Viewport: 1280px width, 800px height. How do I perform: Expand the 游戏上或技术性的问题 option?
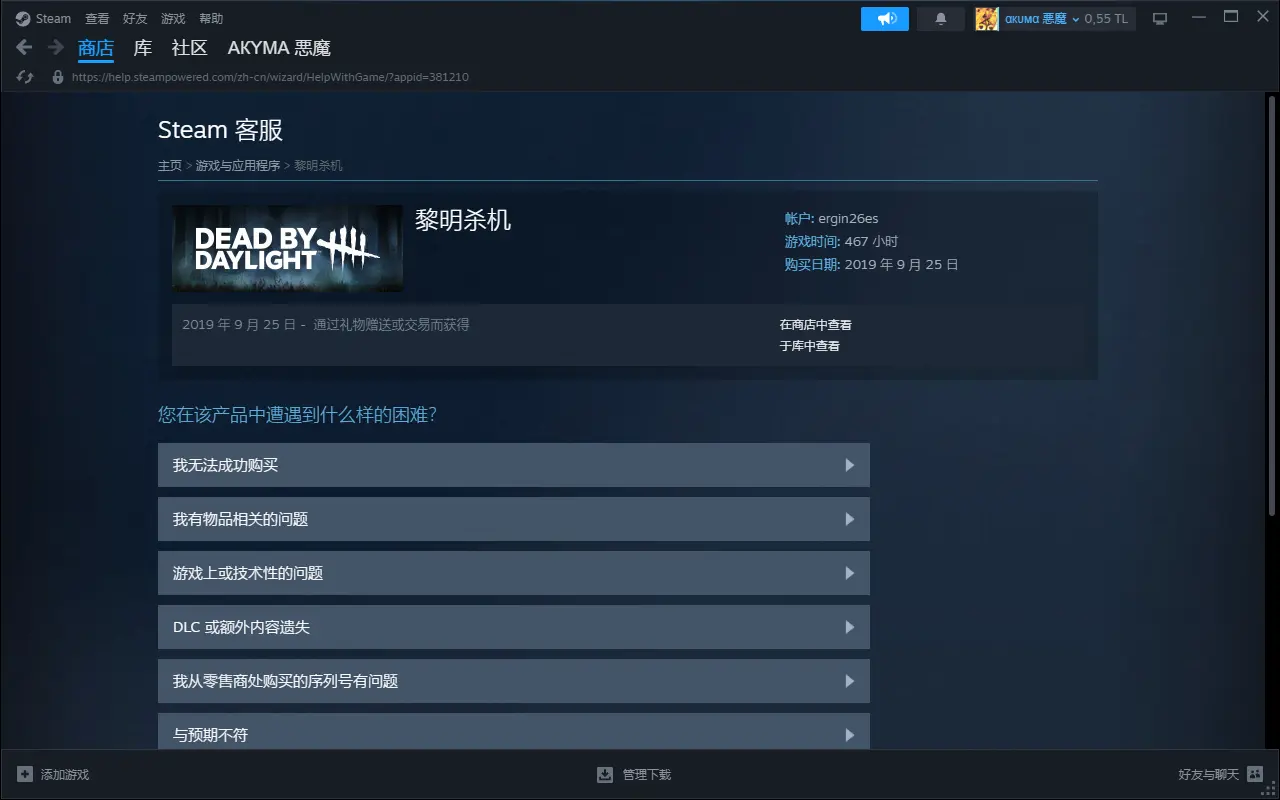[514, 573]
